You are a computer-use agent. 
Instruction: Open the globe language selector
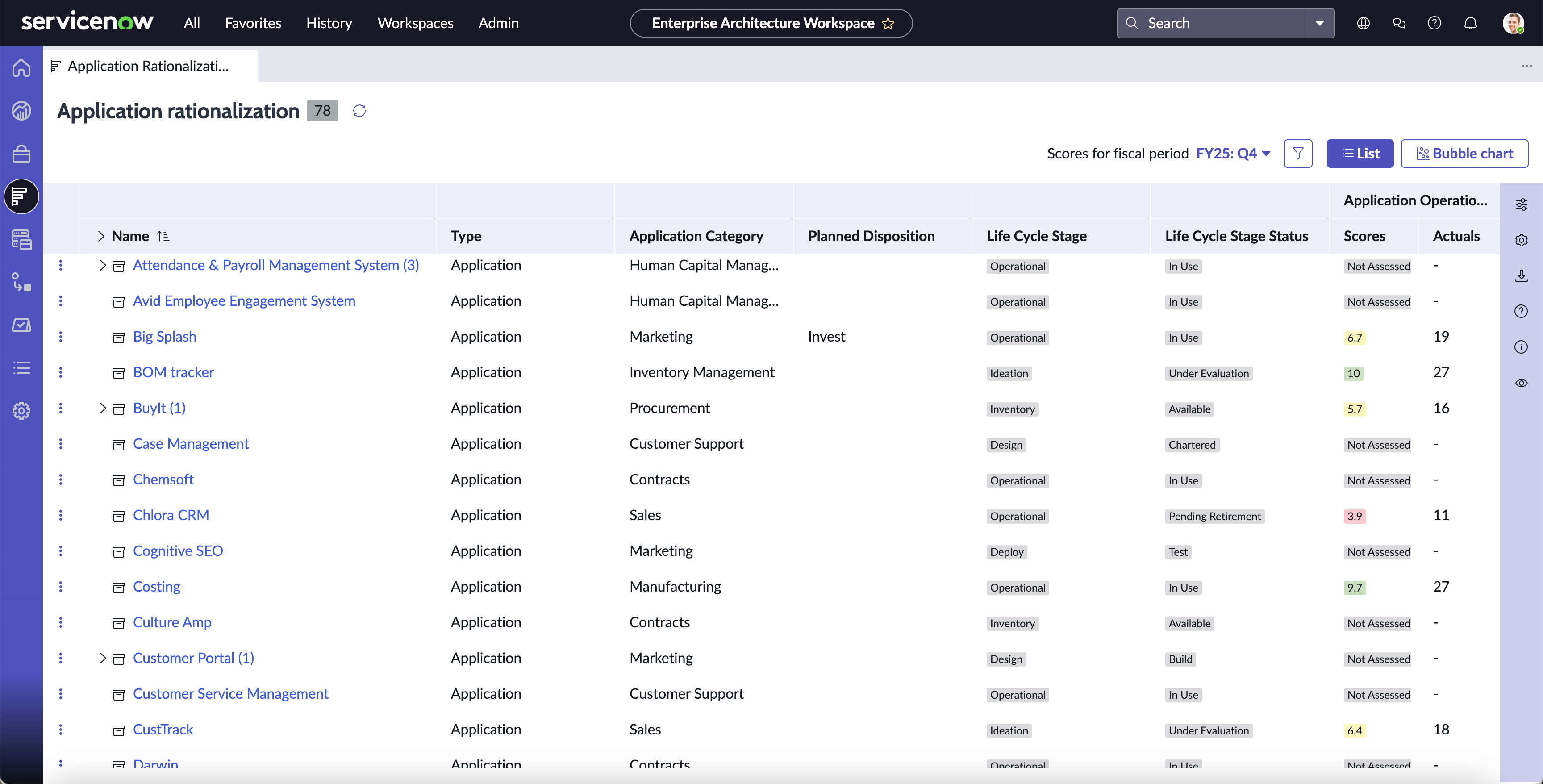(1364, 23)
